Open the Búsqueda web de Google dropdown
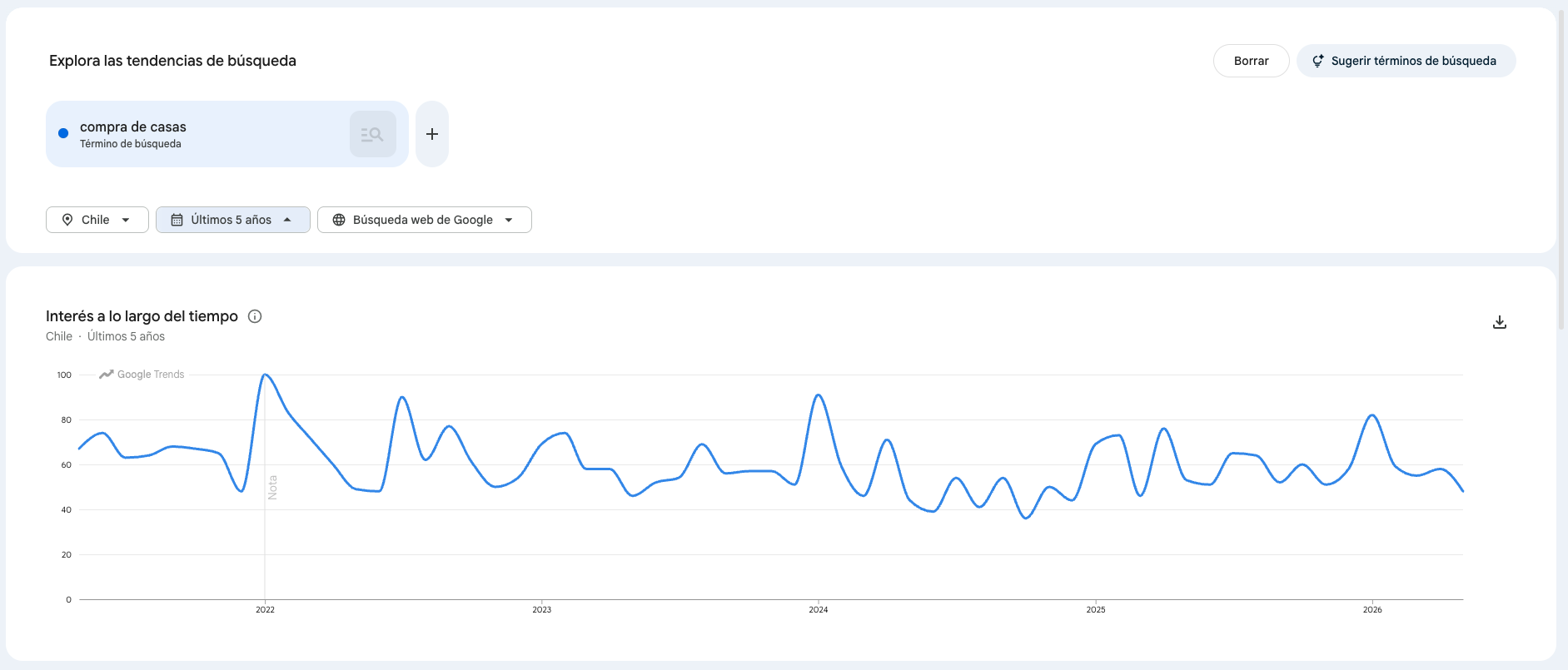This screenshot has width=1568, height=670. click(x=425, y=220)
